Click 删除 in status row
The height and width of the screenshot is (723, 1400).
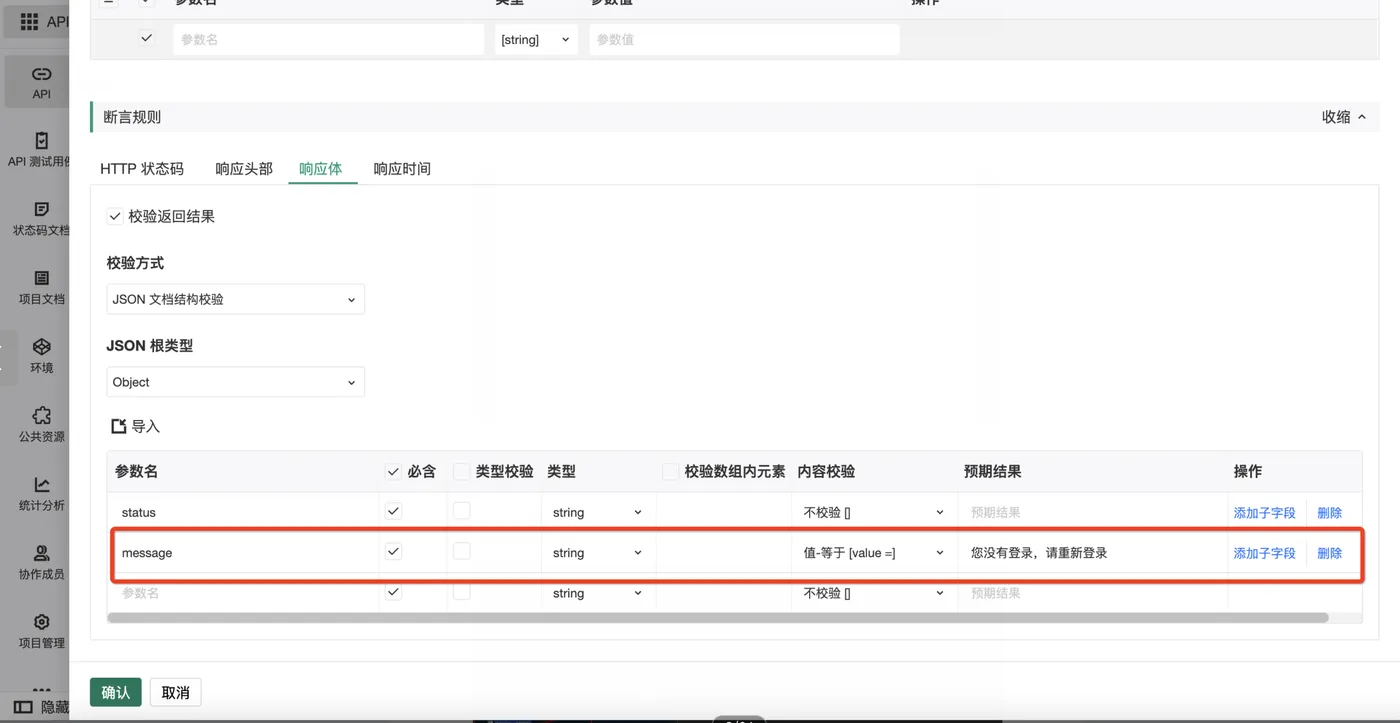click(1329, 512)
